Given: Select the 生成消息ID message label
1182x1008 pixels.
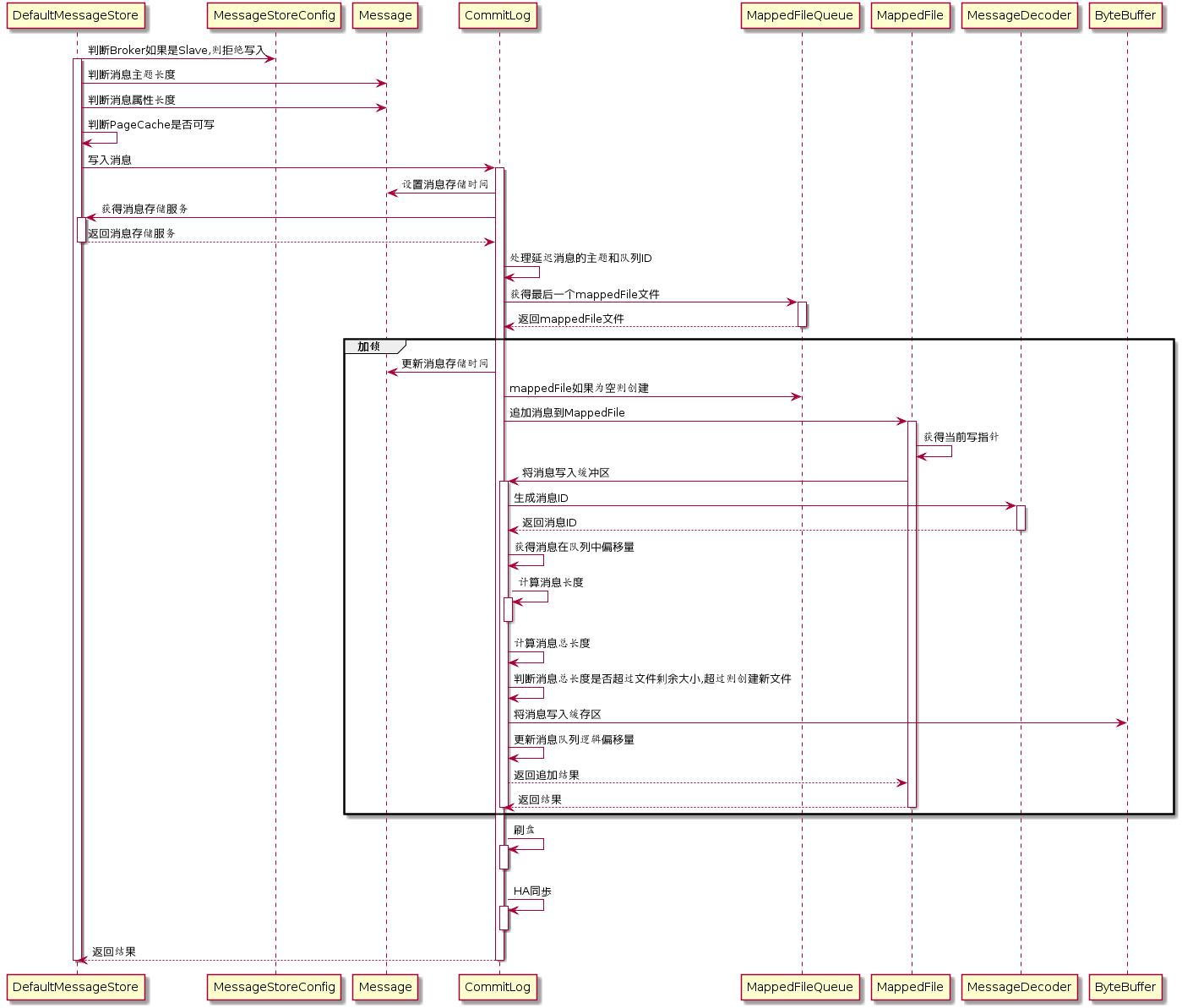Looking at the screenshot, I should pos(541,499).
